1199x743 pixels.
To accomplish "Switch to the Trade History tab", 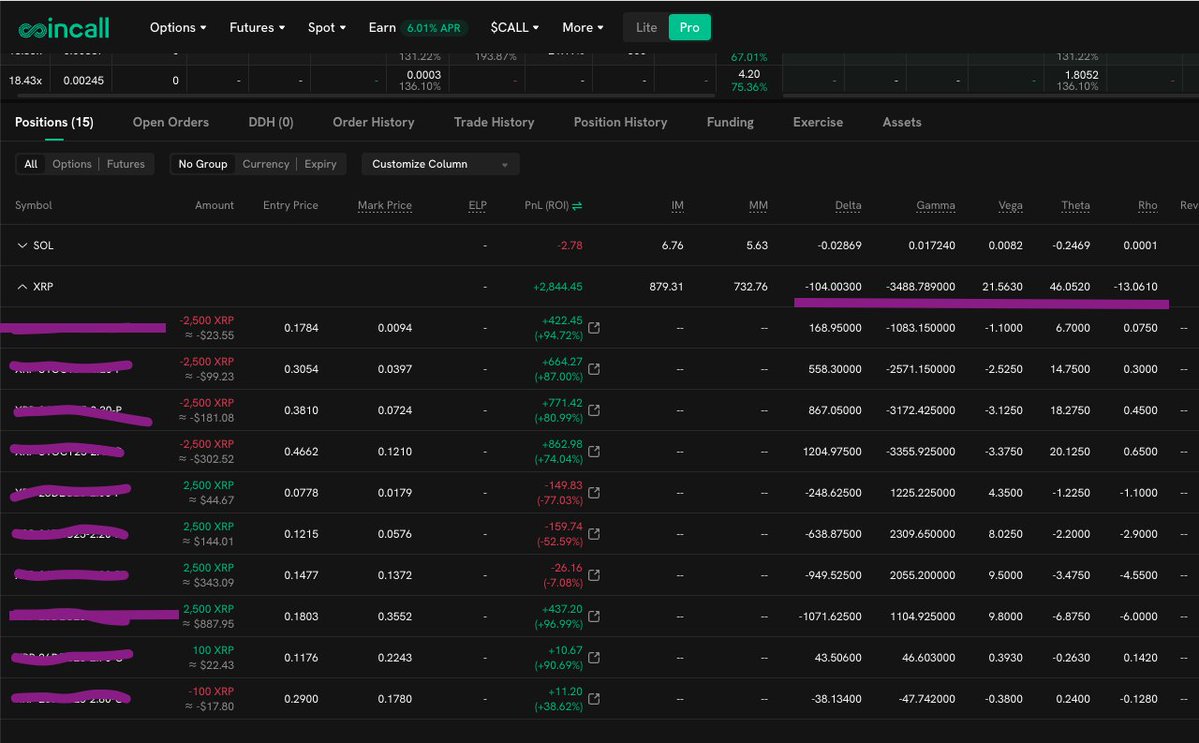I will click(x=493, y=122).
